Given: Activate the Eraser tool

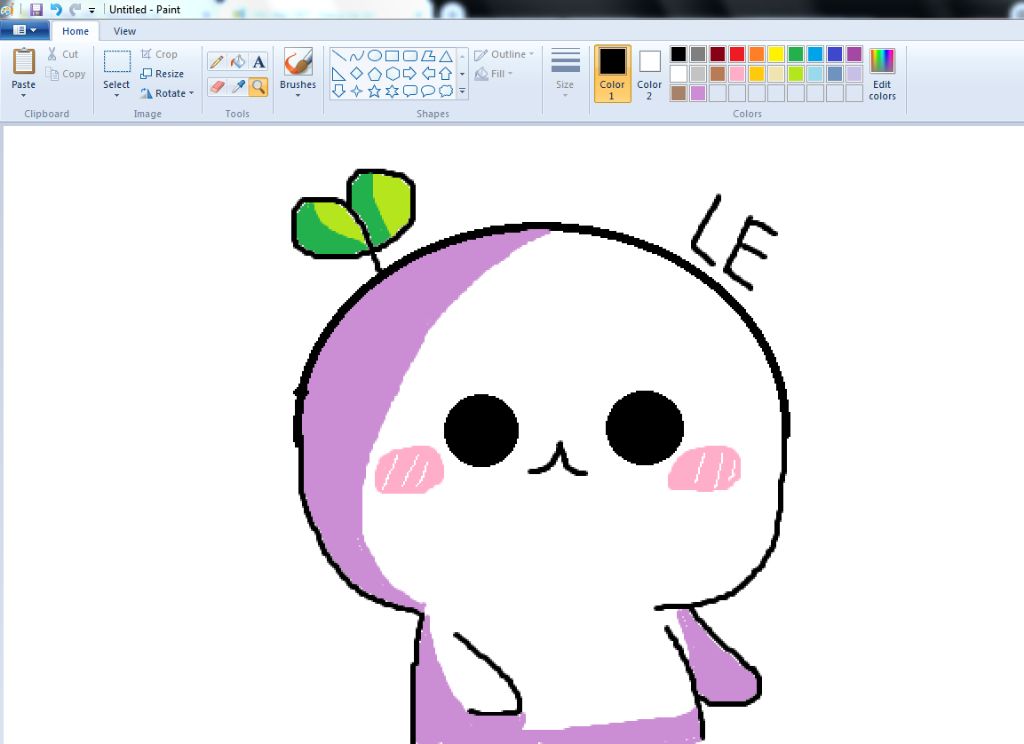Looking at the screenshot, I should [x=217, y=86].
